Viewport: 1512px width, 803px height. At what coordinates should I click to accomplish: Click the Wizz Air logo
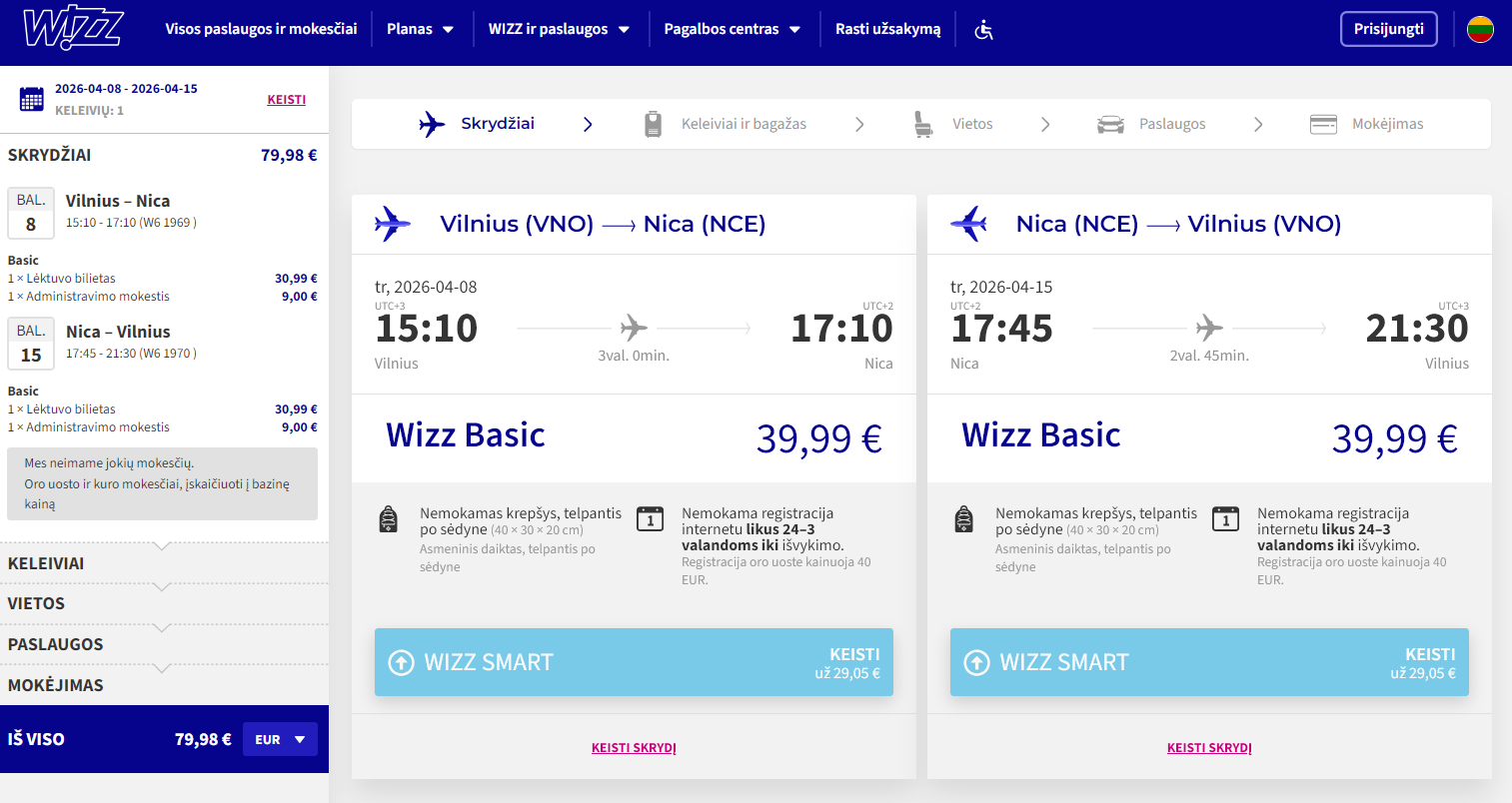point(73,29)
